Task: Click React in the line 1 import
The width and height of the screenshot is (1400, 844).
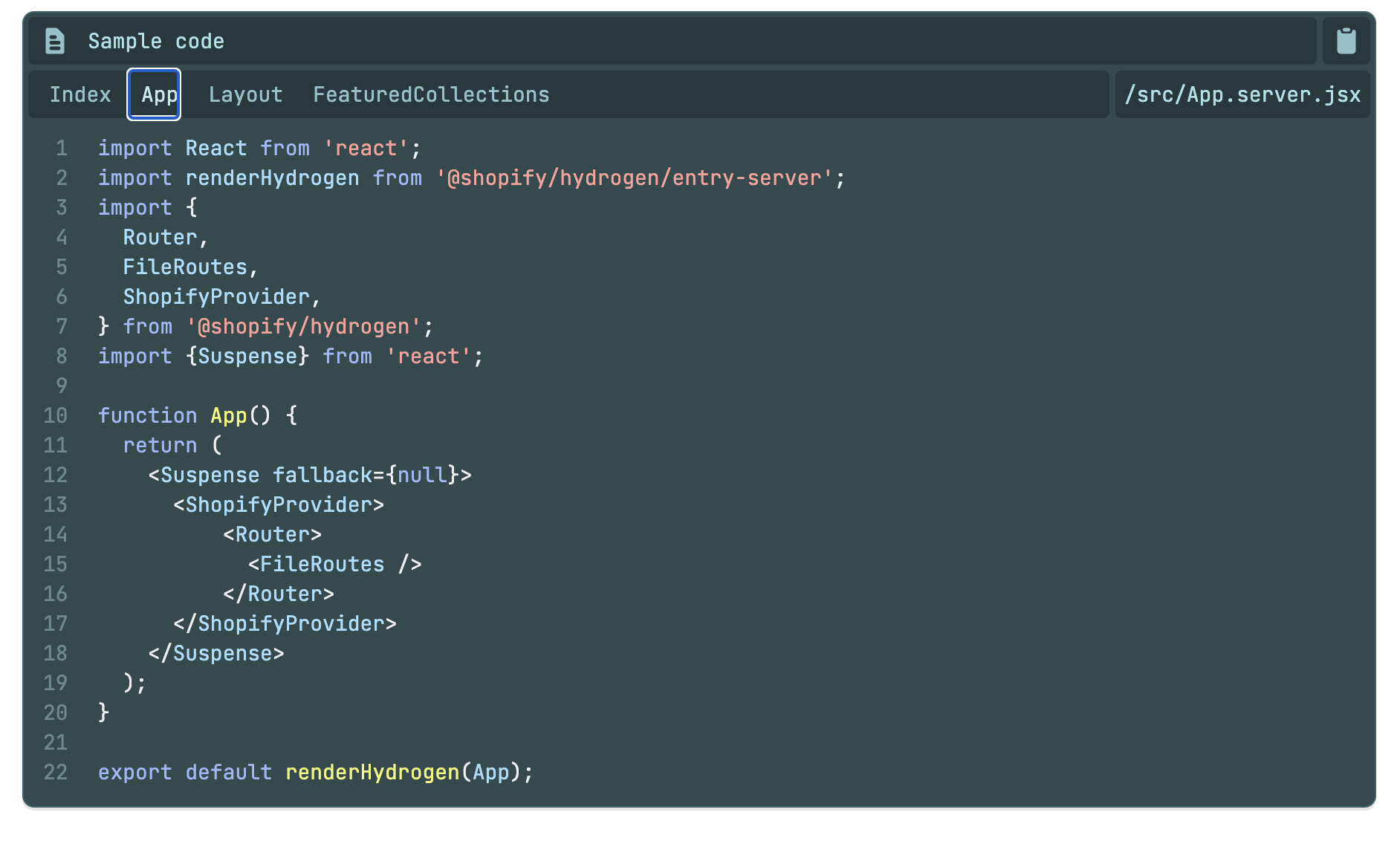Action: pos(216,148)
